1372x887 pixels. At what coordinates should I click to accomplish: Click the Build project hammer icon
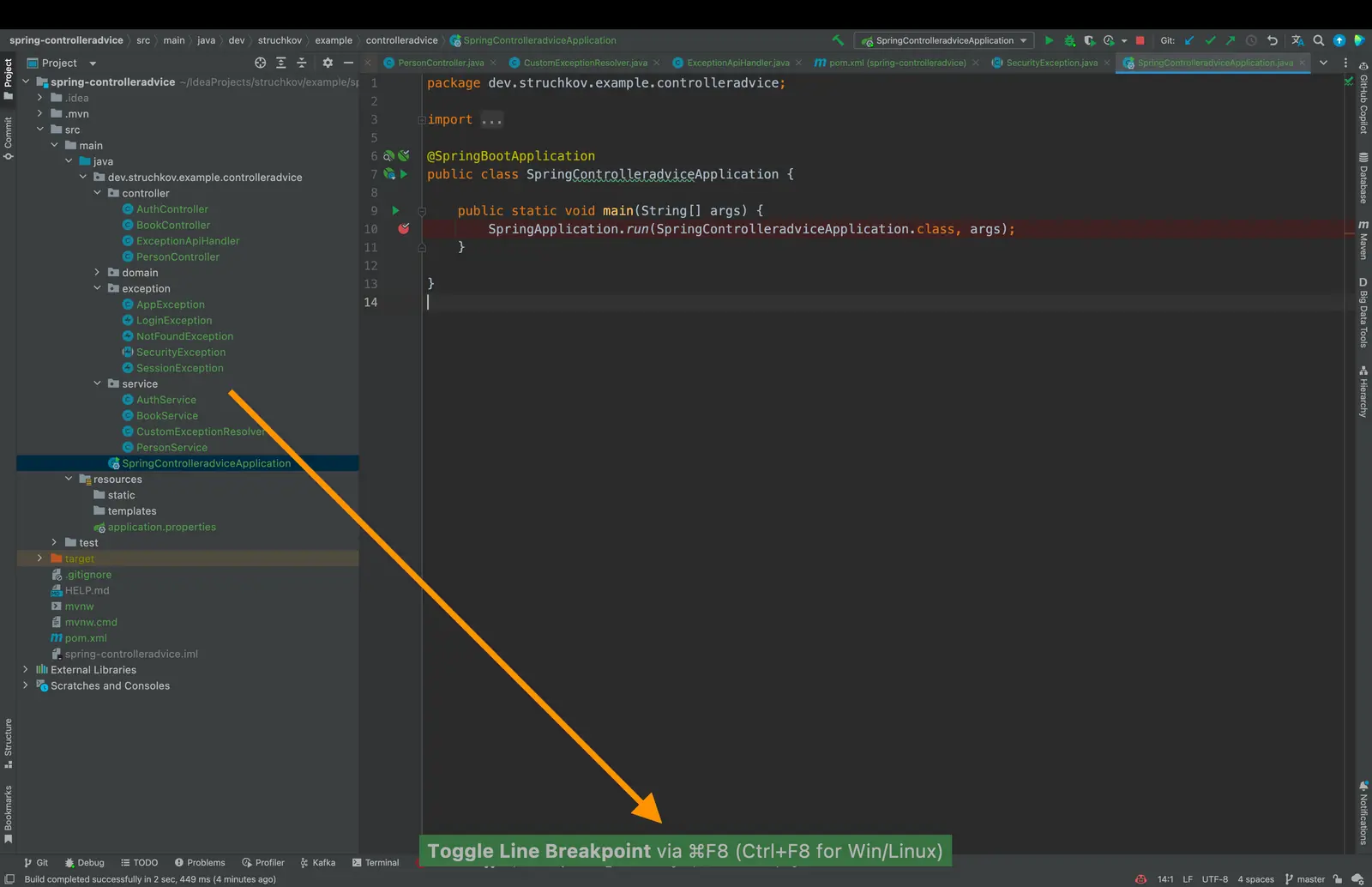click(838, 40)
